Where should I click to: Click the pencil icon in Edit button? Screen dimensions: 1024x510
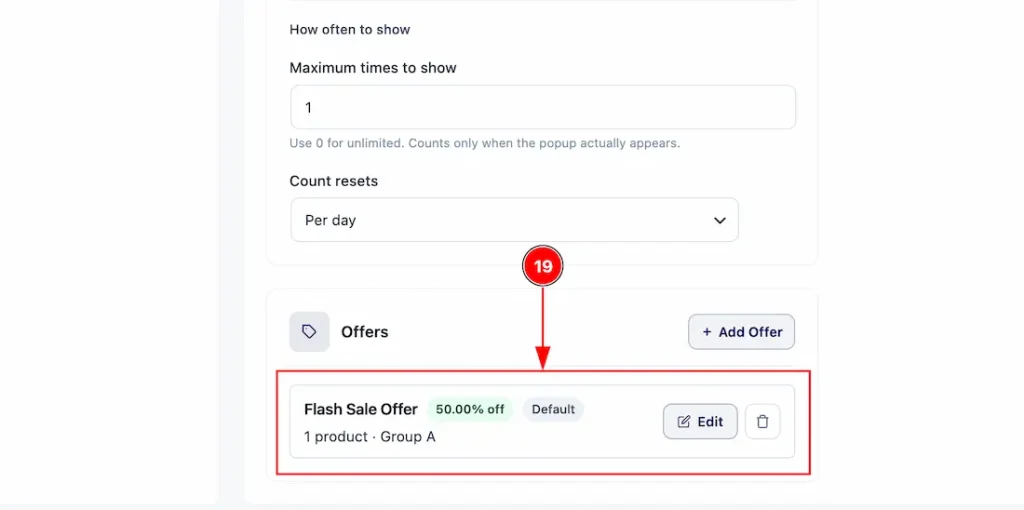pos(684,422)
